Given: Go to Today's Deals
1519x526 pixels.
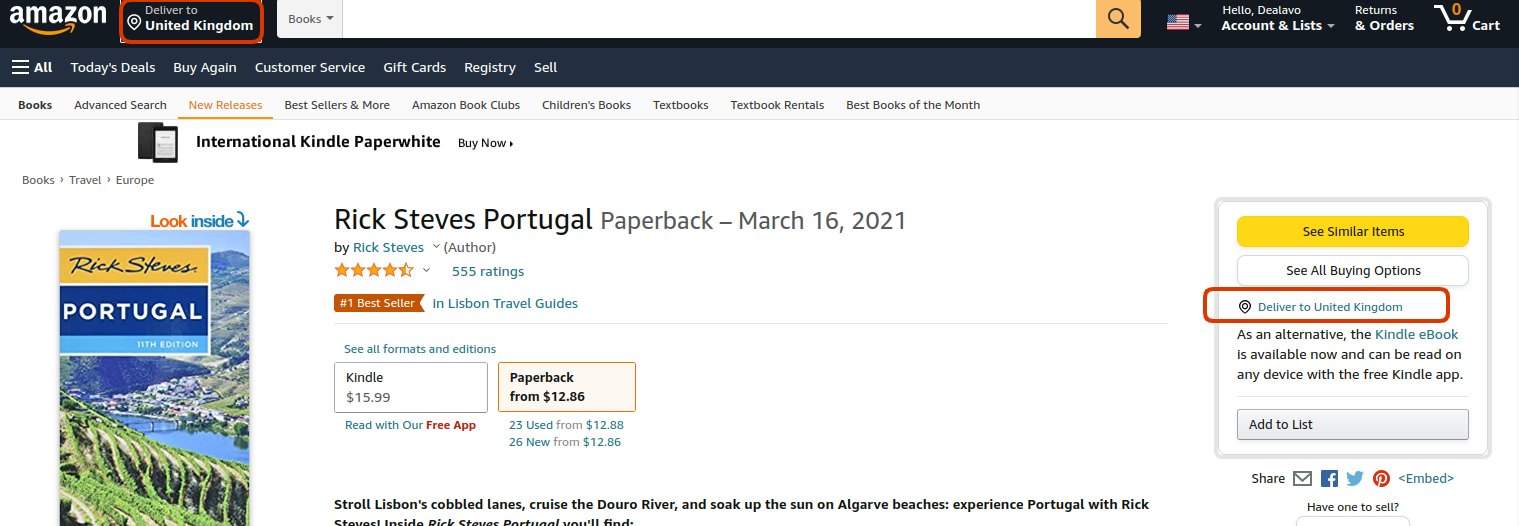Looking at the screenshot, I should (113, 67).
